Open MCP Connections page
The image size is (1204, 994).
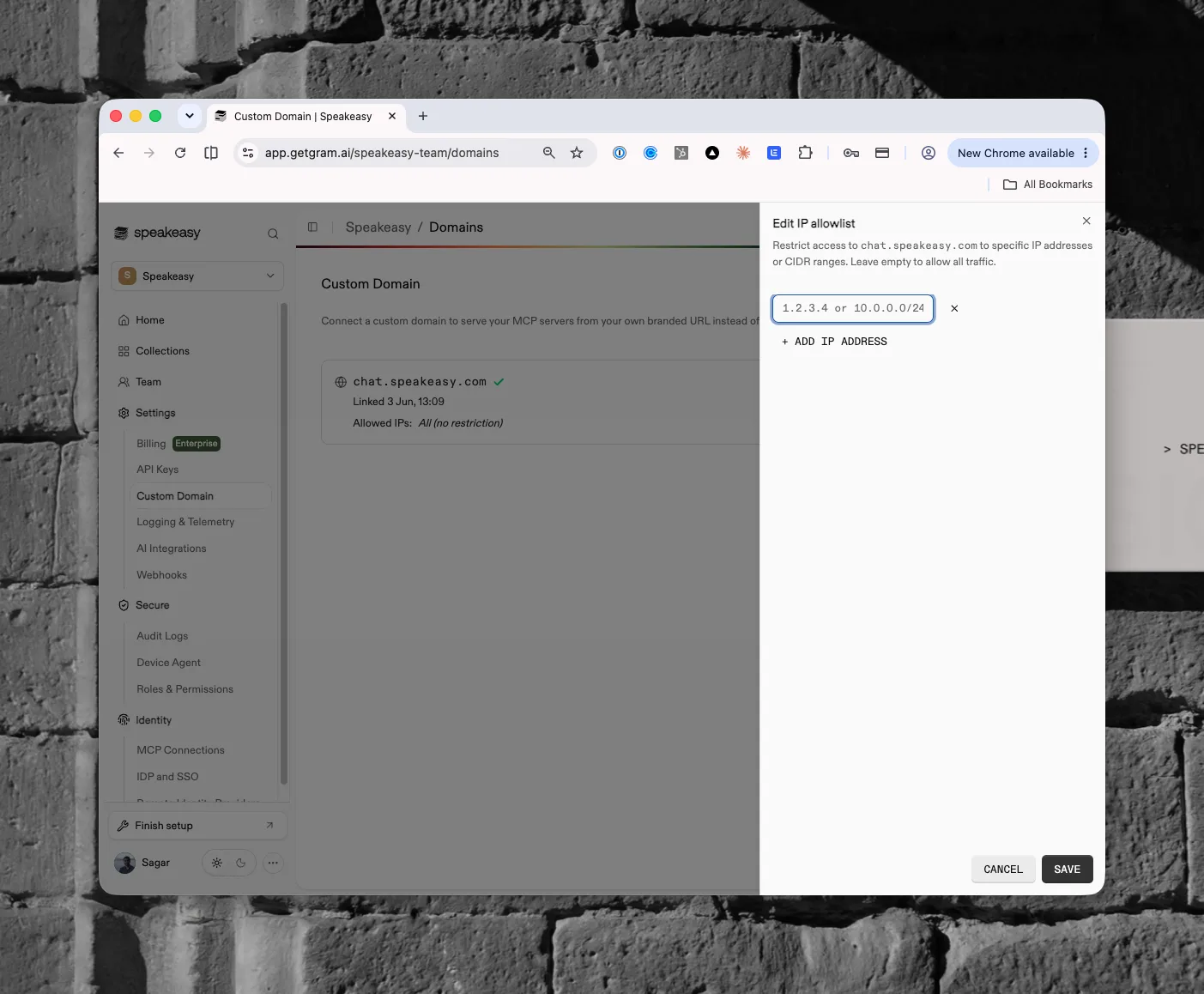pyautogui.click(x=180, y=750)
